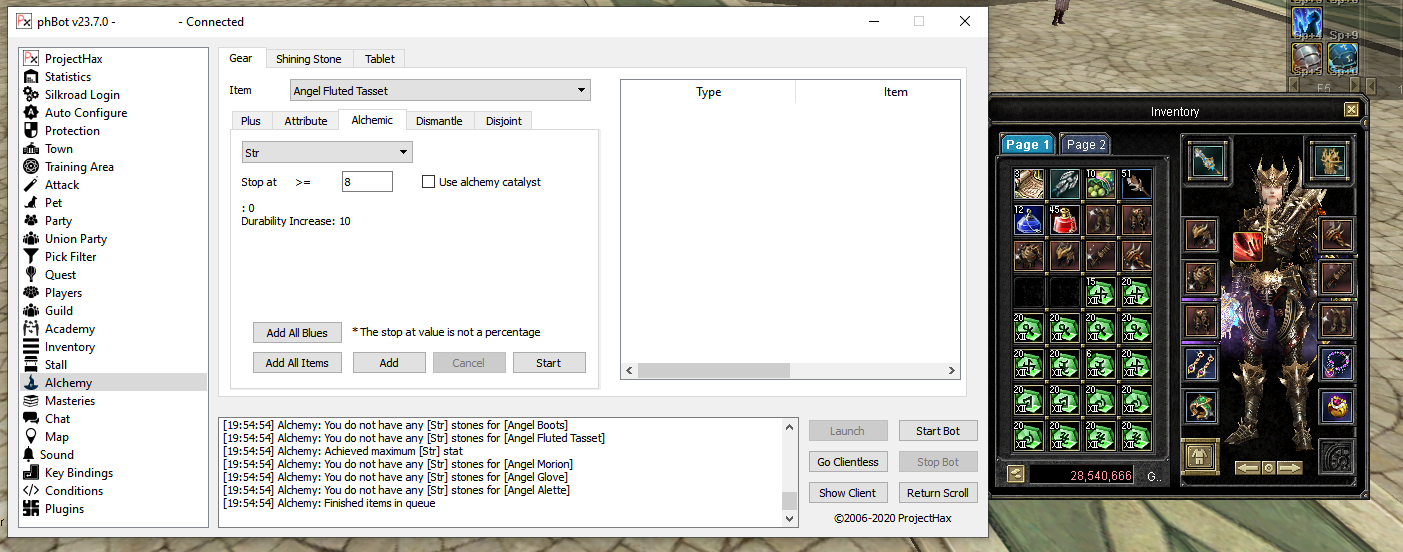The image size is (1403, 552).
Task: Click the Return Scroll button
Action: pyautogui.click(x=937, y=493)
